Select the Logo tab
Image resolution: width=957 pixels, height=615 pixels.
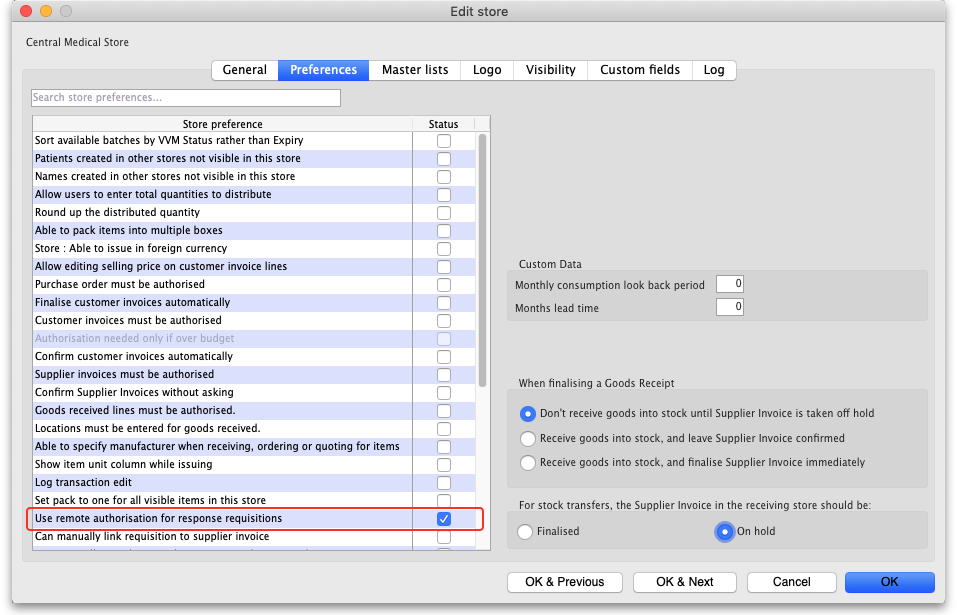pos(487,70)
